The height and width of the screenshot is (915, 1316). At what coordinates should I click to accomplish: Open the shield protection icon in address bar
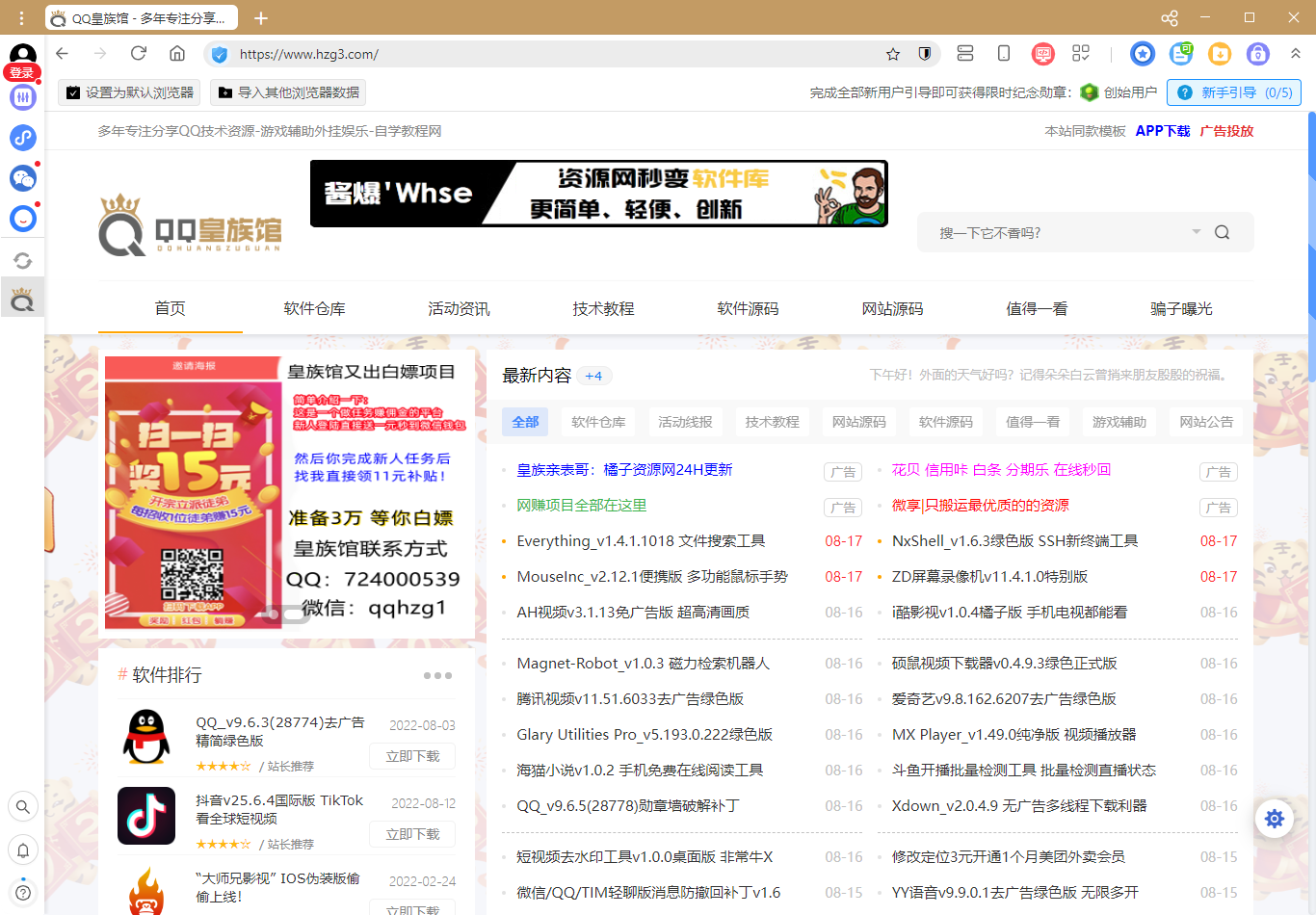pyautogui.click(x=925, y=54)
